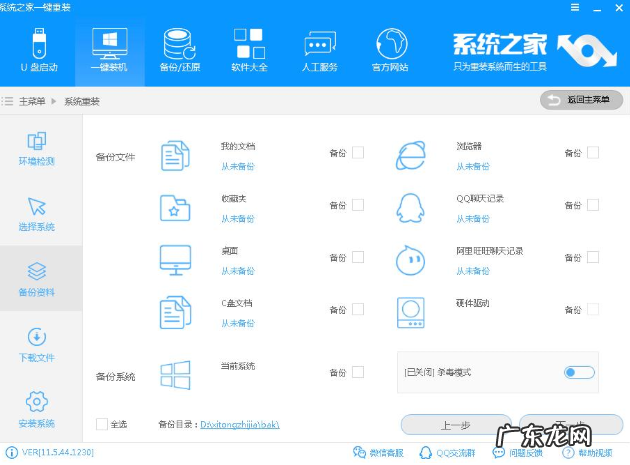
Task: Click the QQ penguin icon
Action: (411, 208)
